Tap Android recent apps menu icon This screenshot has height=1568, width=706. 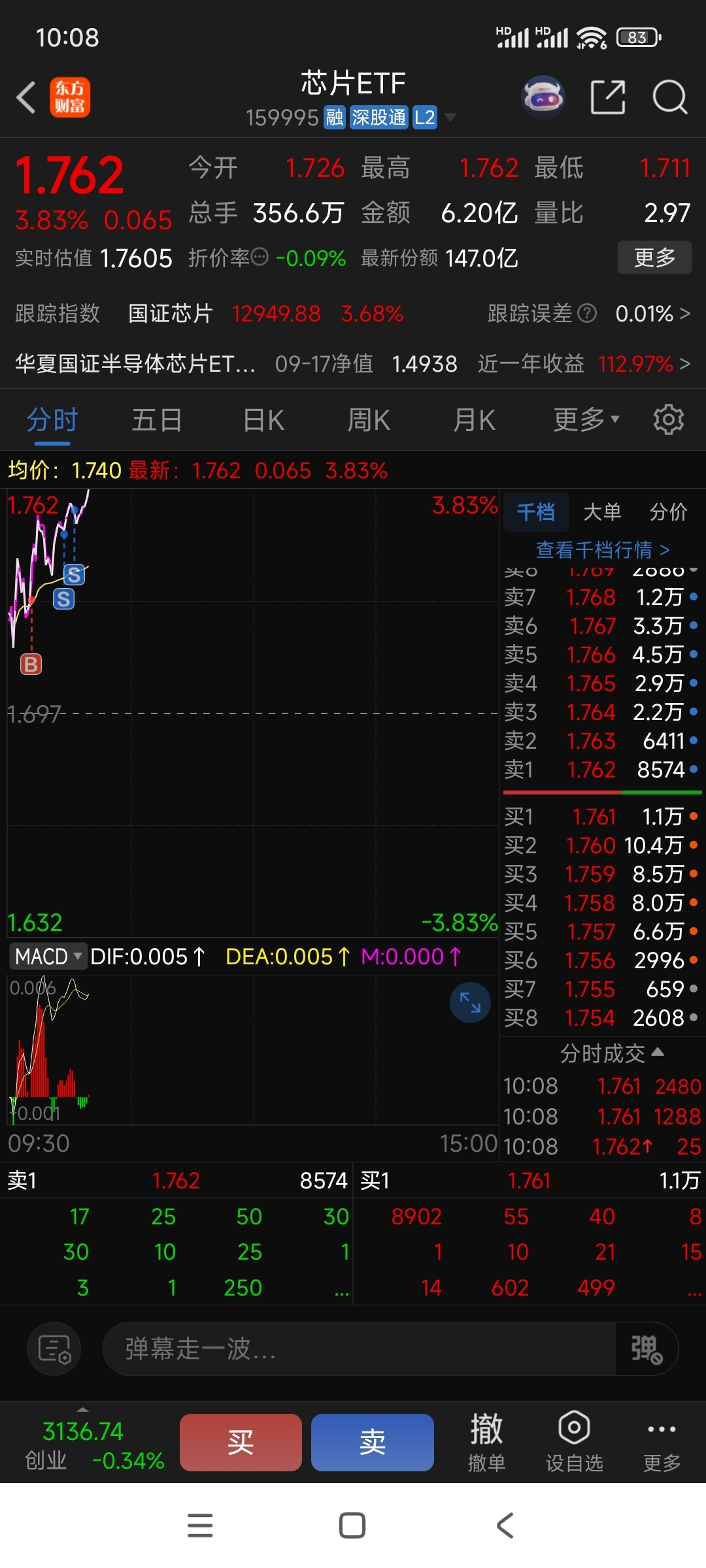pos(200,1526)
